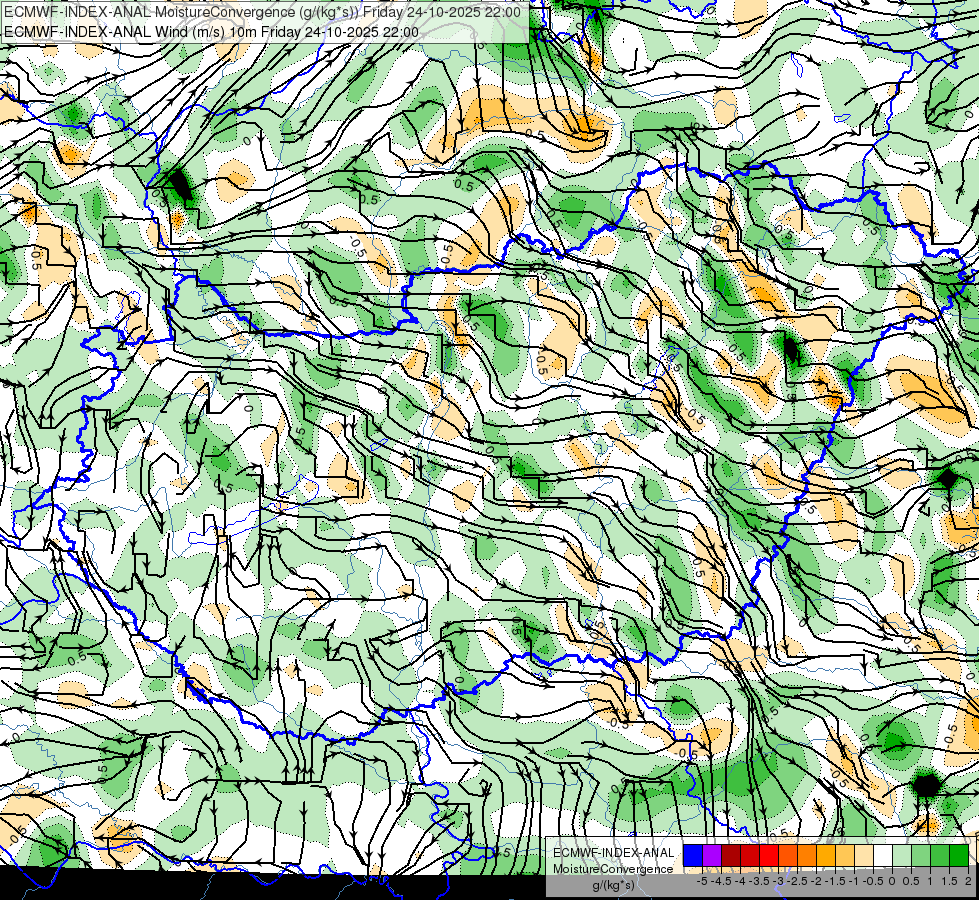
Task: Click the lightest green swatch between 0 and 0.5
Action: 902,856
